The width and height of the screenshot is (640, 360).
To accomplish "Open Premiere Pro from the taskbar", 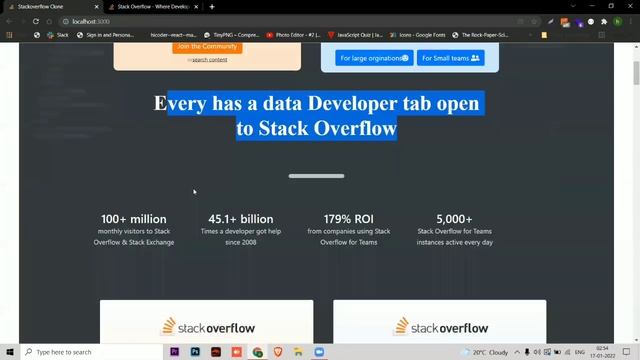I will tap(174, 352).
